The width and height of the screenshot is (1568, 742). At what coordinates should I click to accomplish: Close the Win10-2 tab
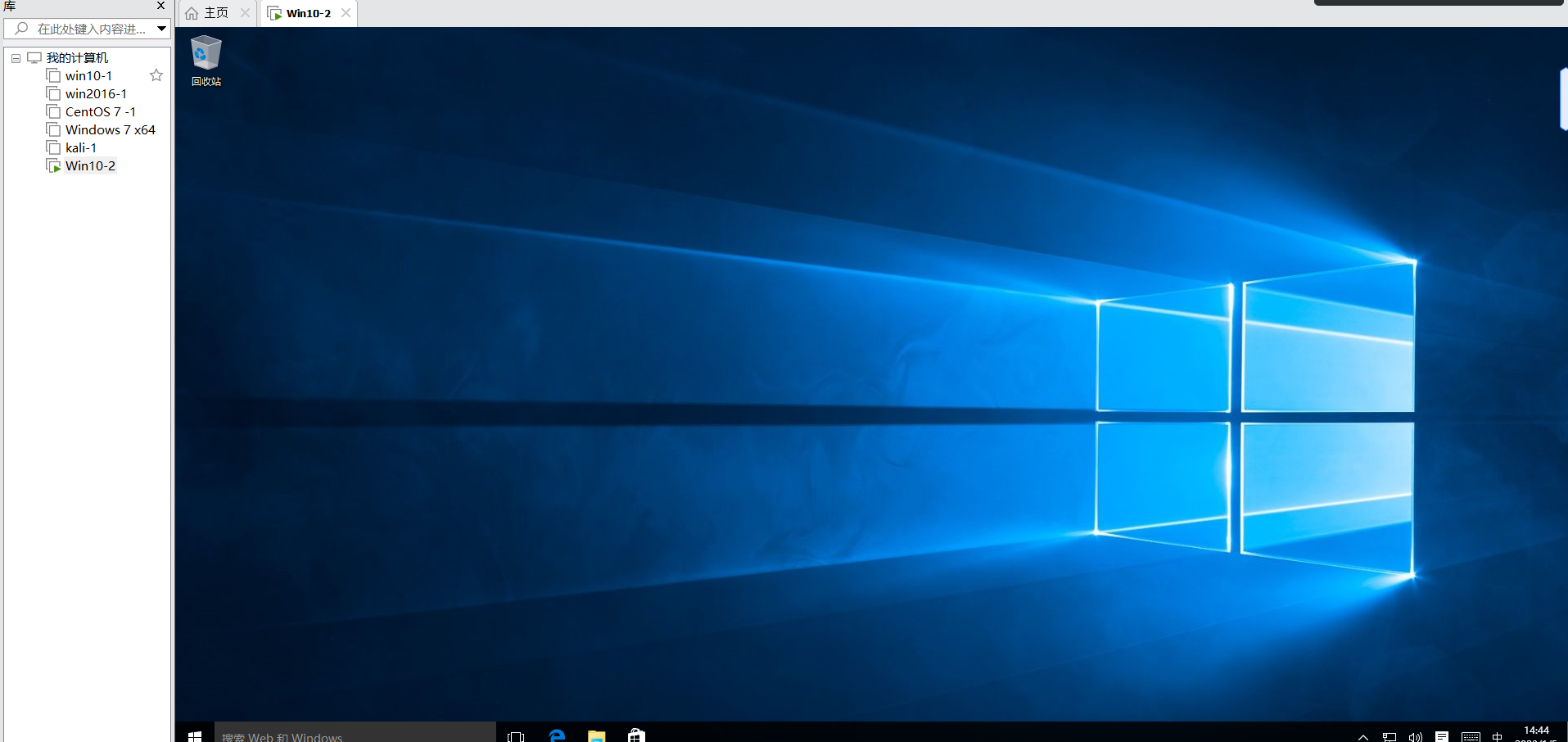pyautogui.click(x=346, y=13)
